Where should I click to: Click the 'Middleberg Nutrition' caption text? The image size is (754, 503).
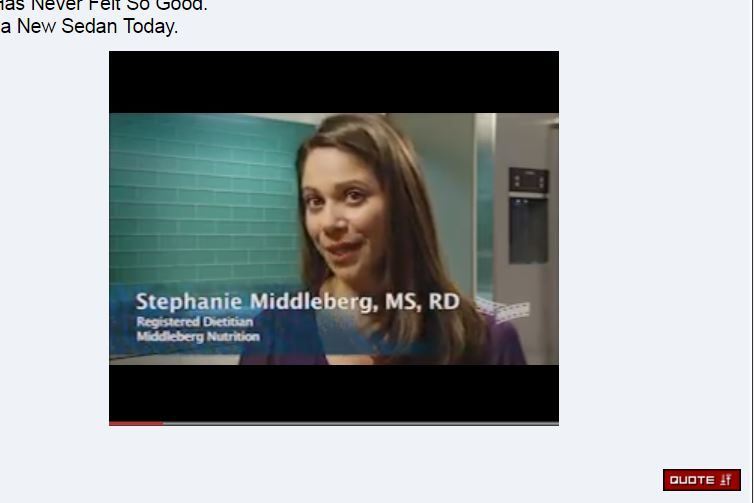[x=198, y=337]
